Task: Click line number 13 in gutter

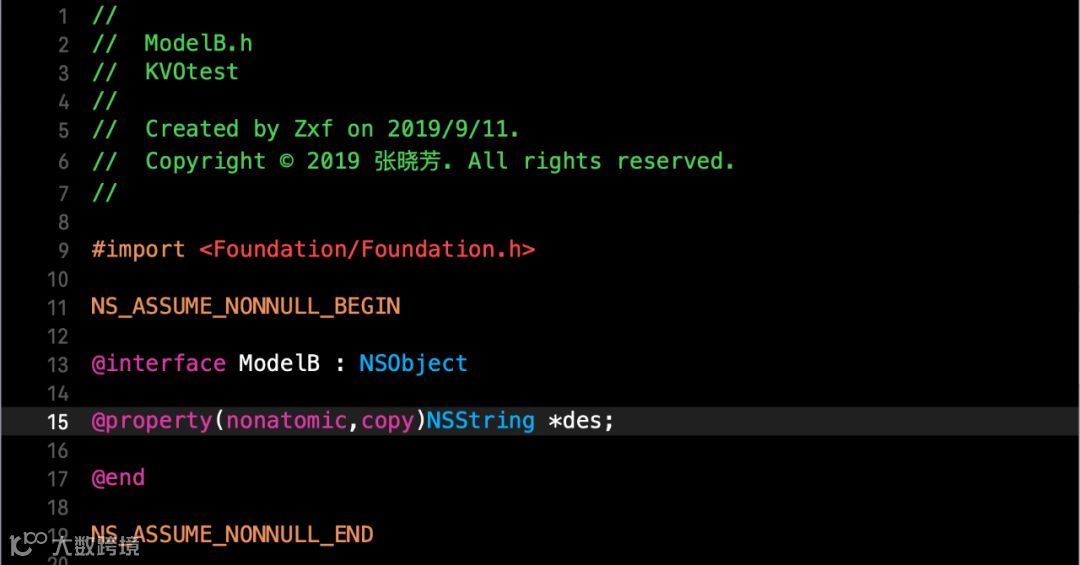Action: (x=58, y=364)
